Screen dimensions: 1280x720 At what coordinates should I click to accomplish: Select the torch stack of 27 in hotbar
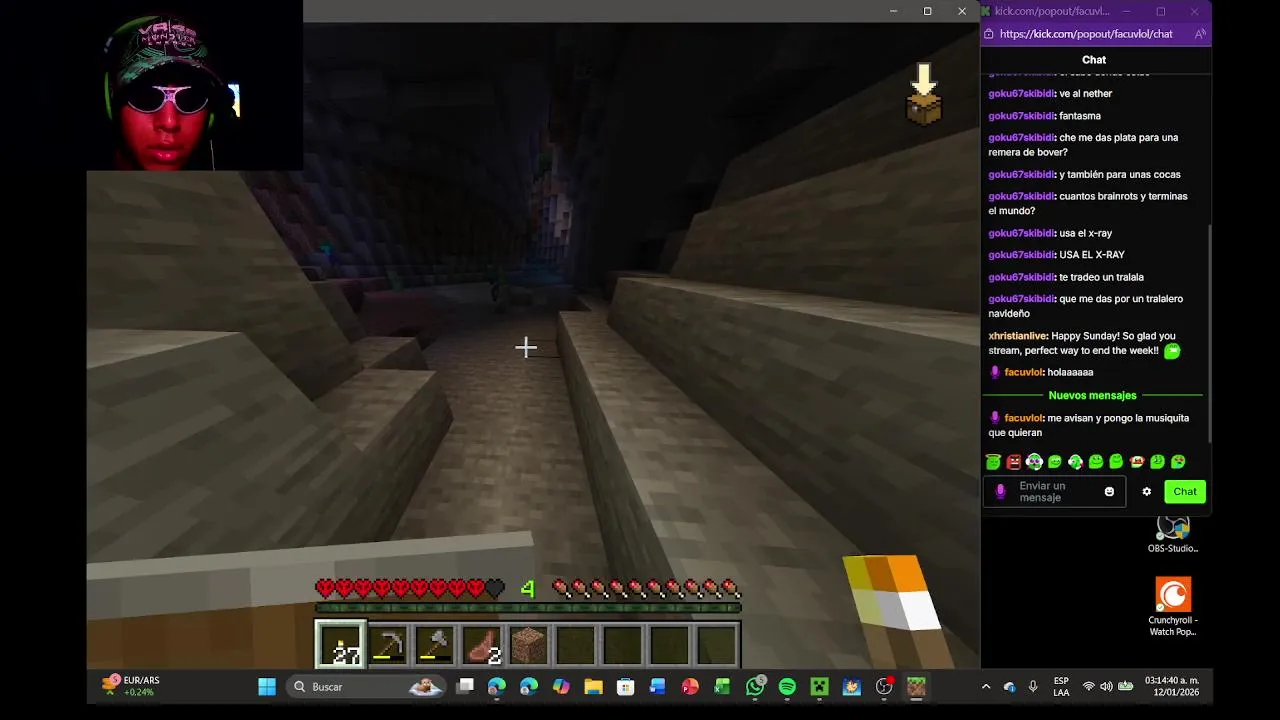[340, 645]
